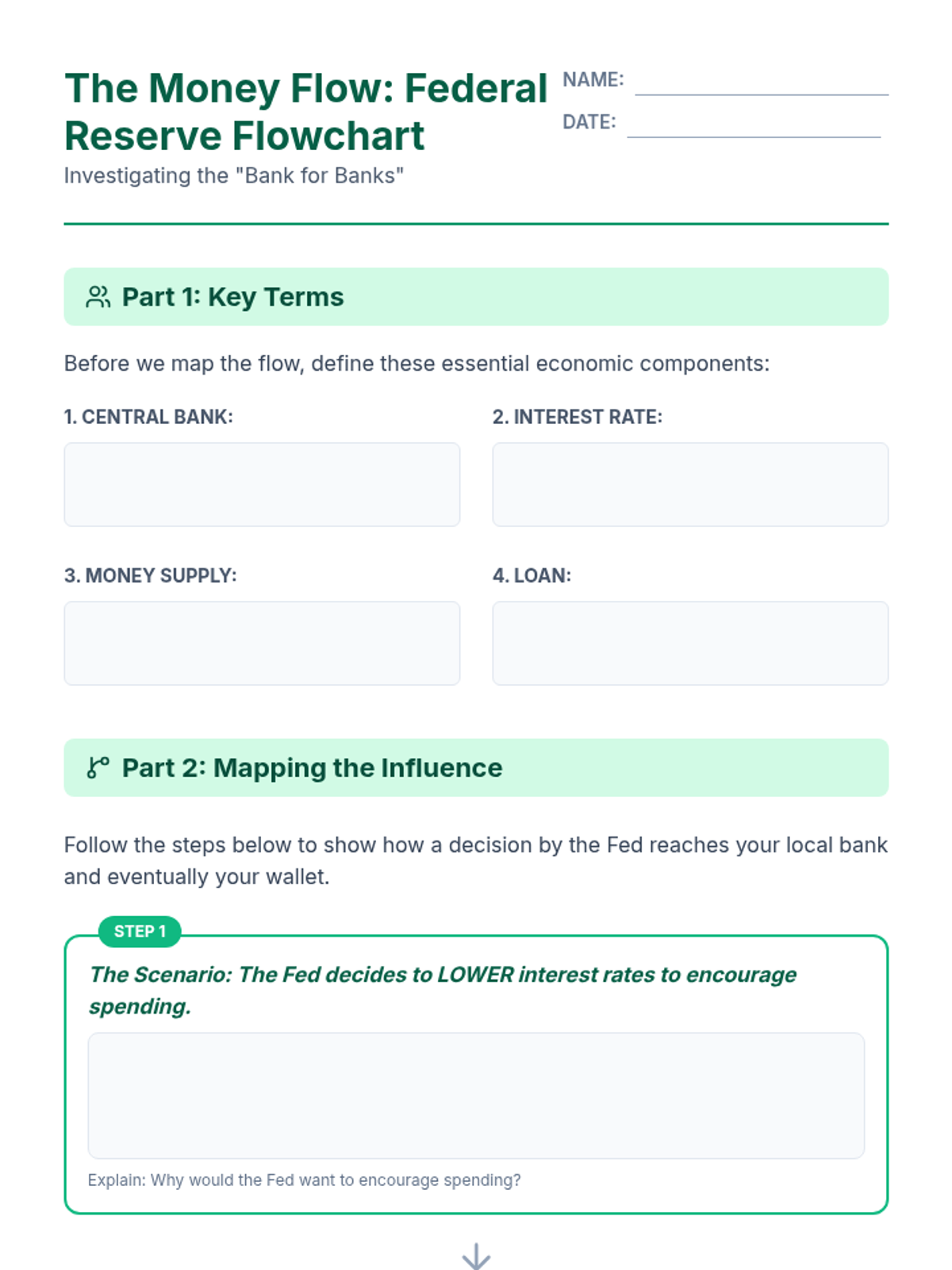952x1270 pixels.
Task: Click the Part 2: Mapping the Influence header
Action: click(312, 768)
